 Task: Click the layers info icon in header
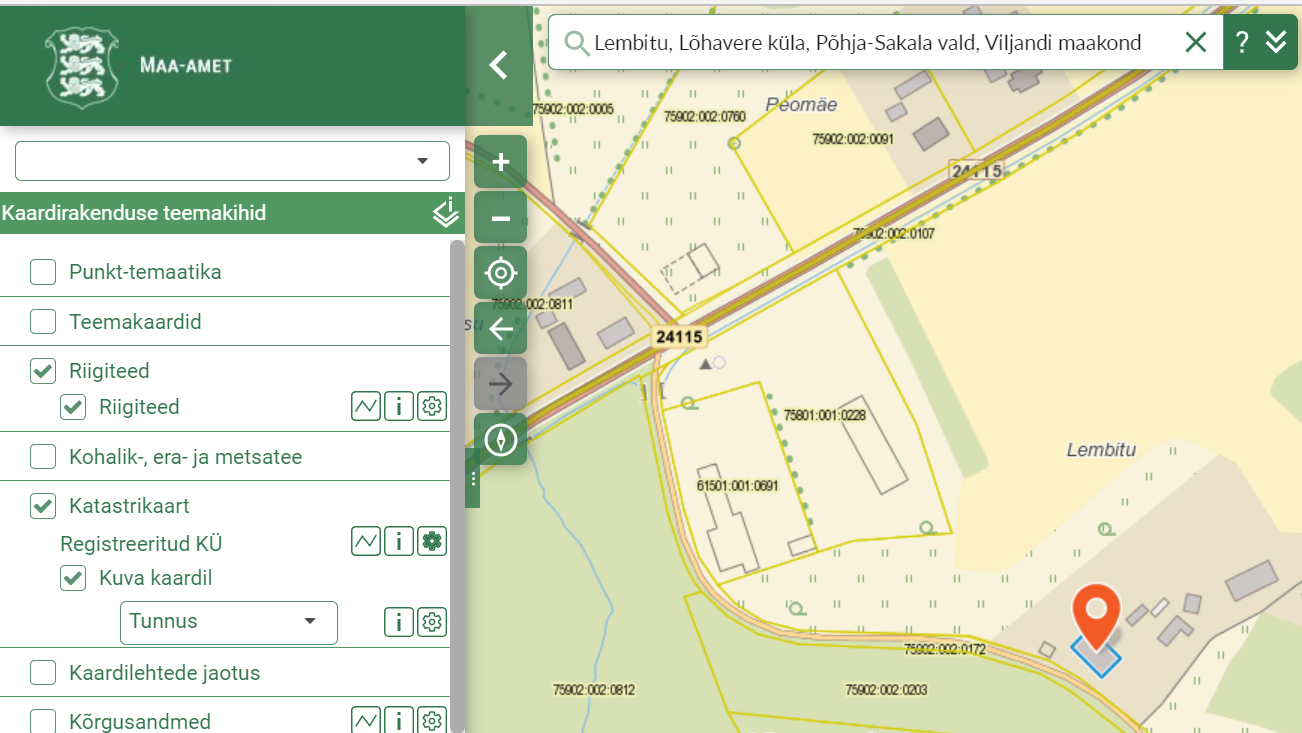point(446,212)
